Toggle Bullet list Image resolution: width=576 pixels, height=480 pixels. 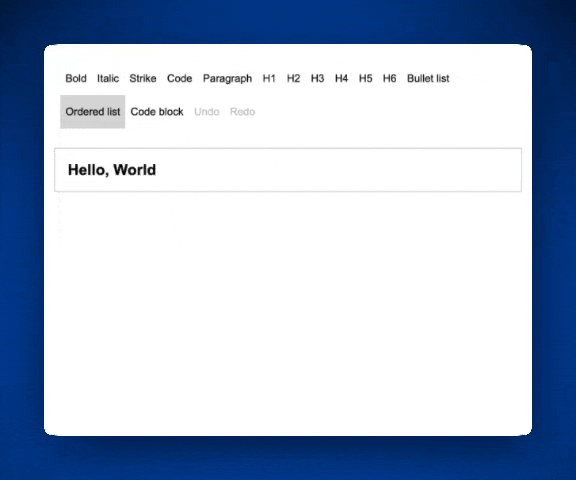[428, 79]
